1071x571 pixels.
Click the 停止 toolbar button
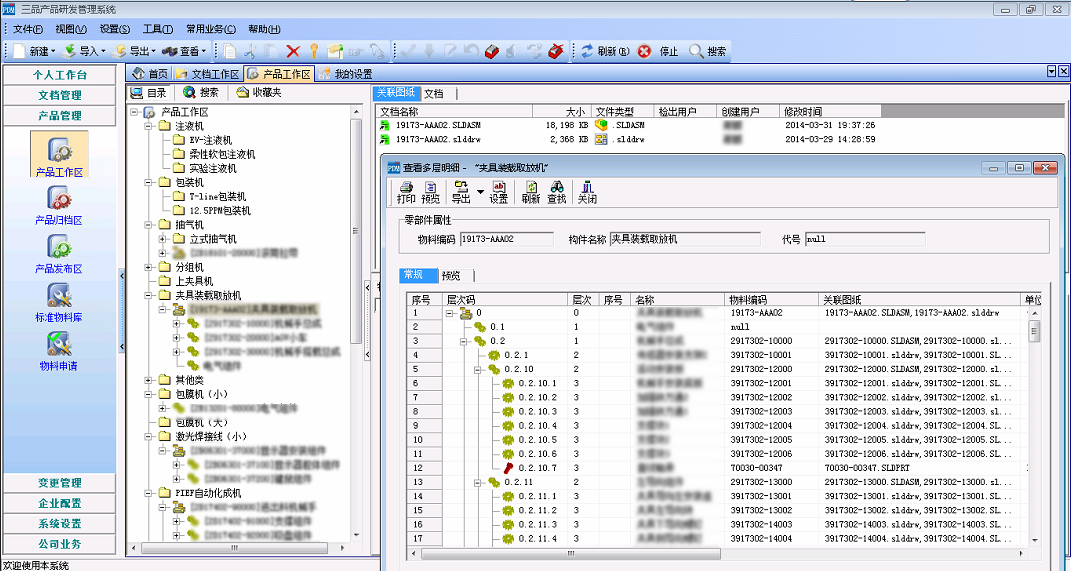[x=660, y=51]
